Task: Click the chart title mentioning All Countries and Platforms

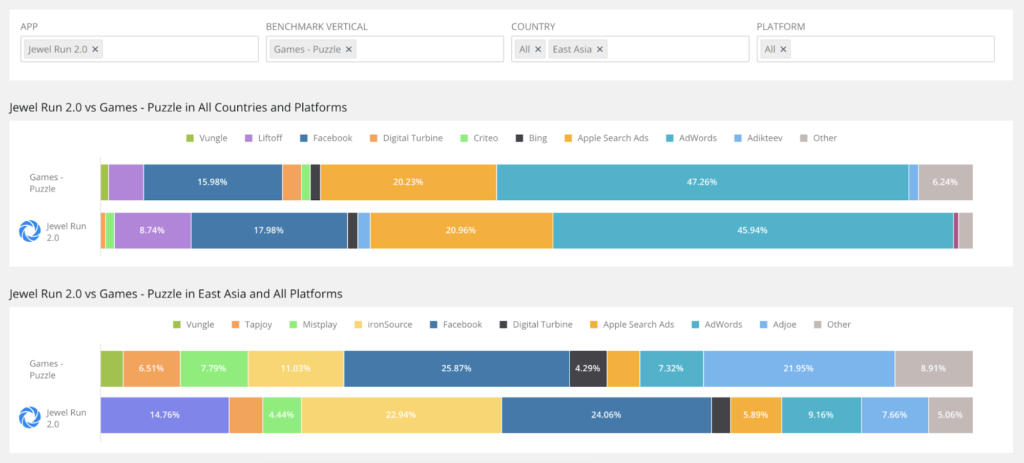Action: 178,107
